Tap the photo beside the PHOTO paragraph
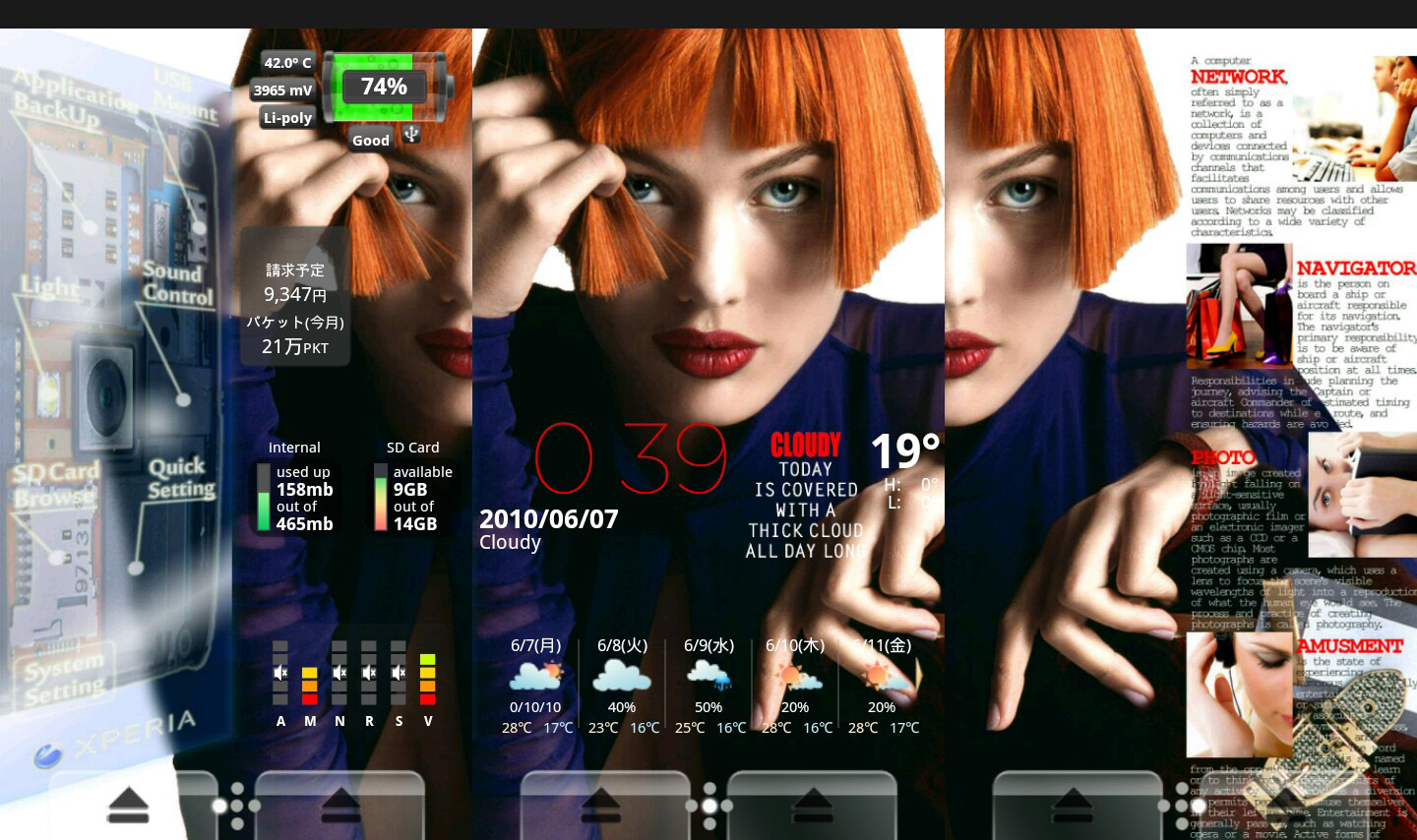 coord(1363,494)
